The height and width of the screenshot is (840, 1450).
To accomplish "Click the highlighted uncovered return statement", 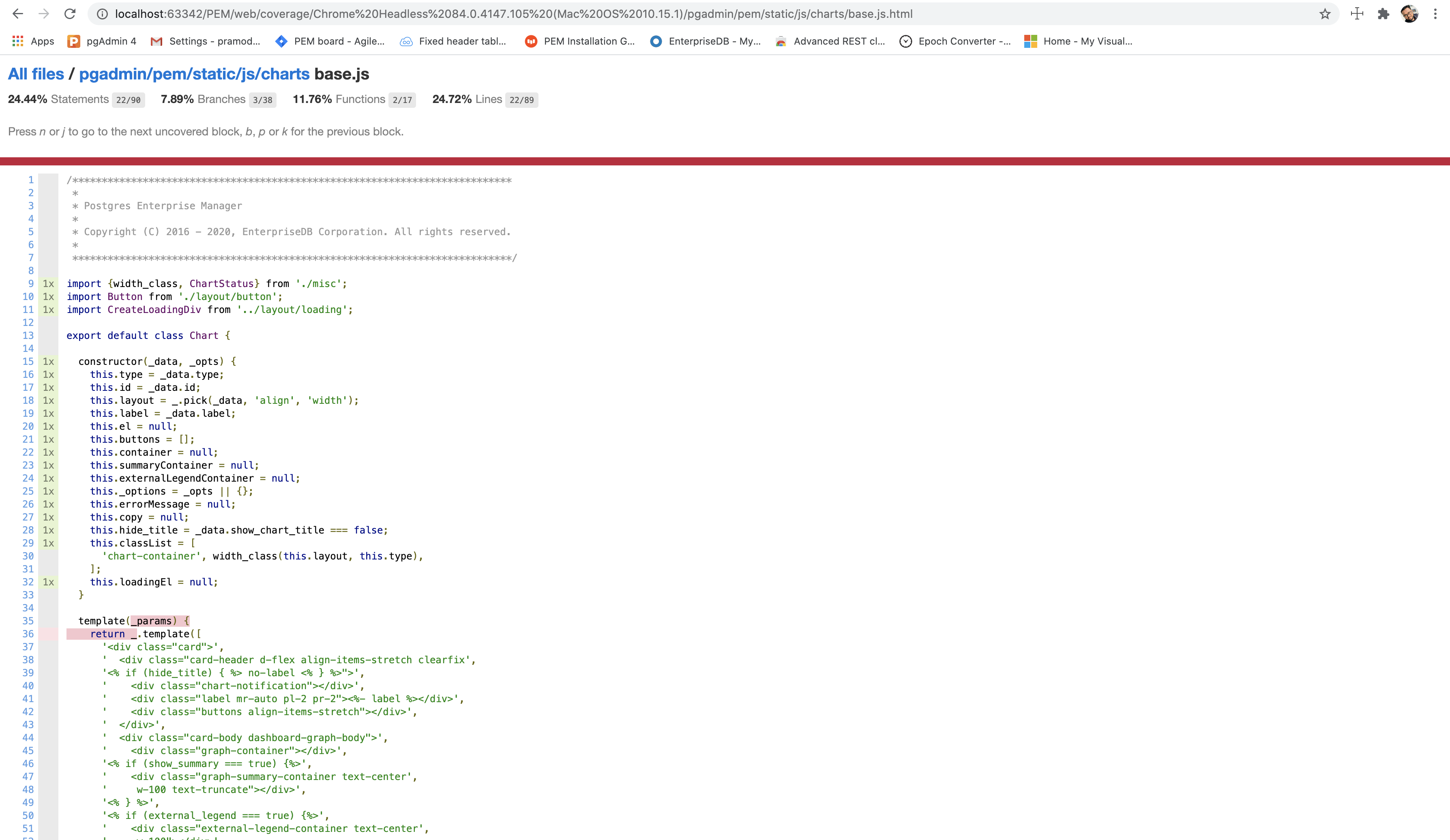I will click(x=107, y=634).
